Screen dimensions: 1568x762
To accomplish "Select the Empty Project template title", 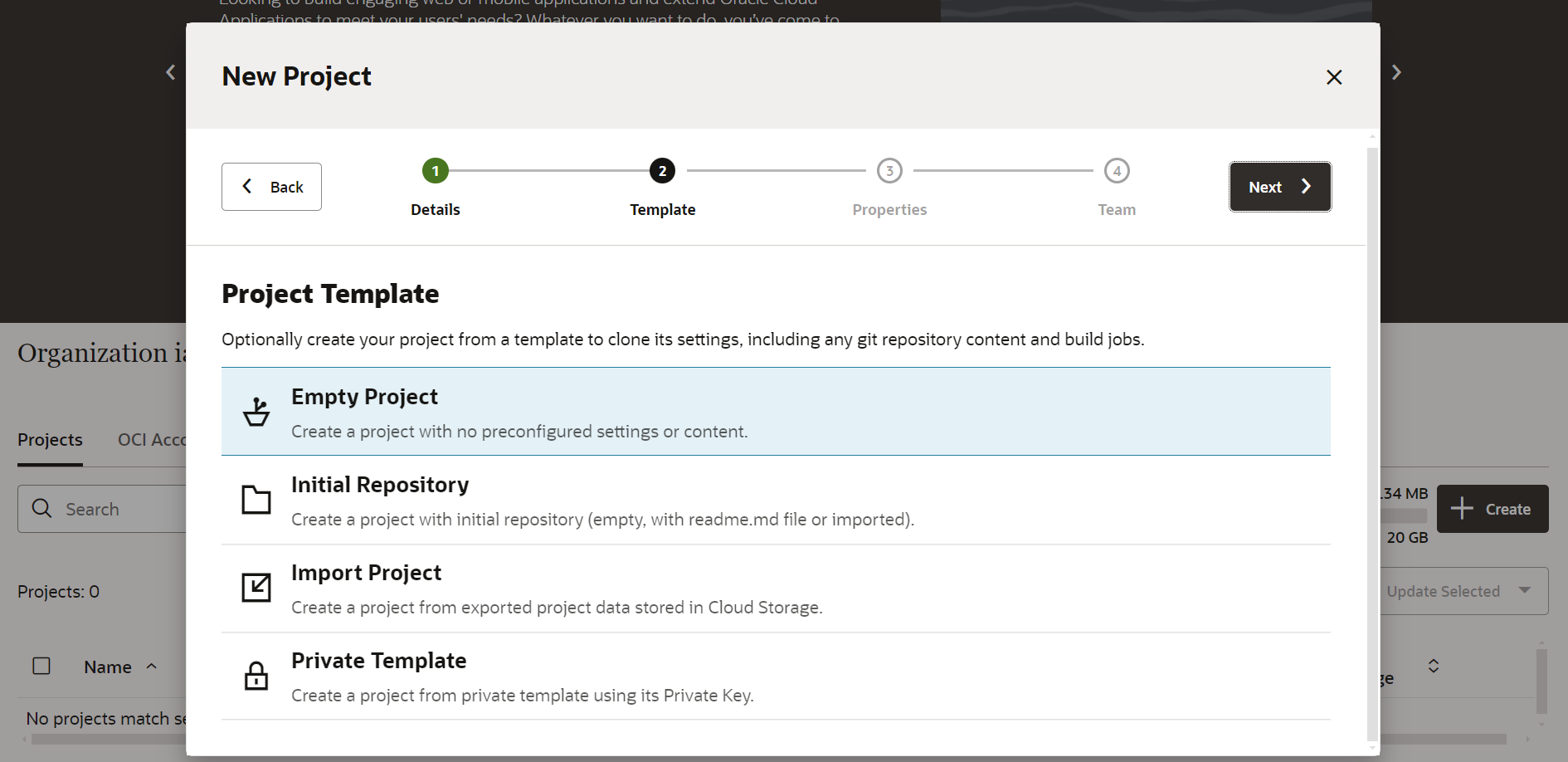I will coord(364,397).
